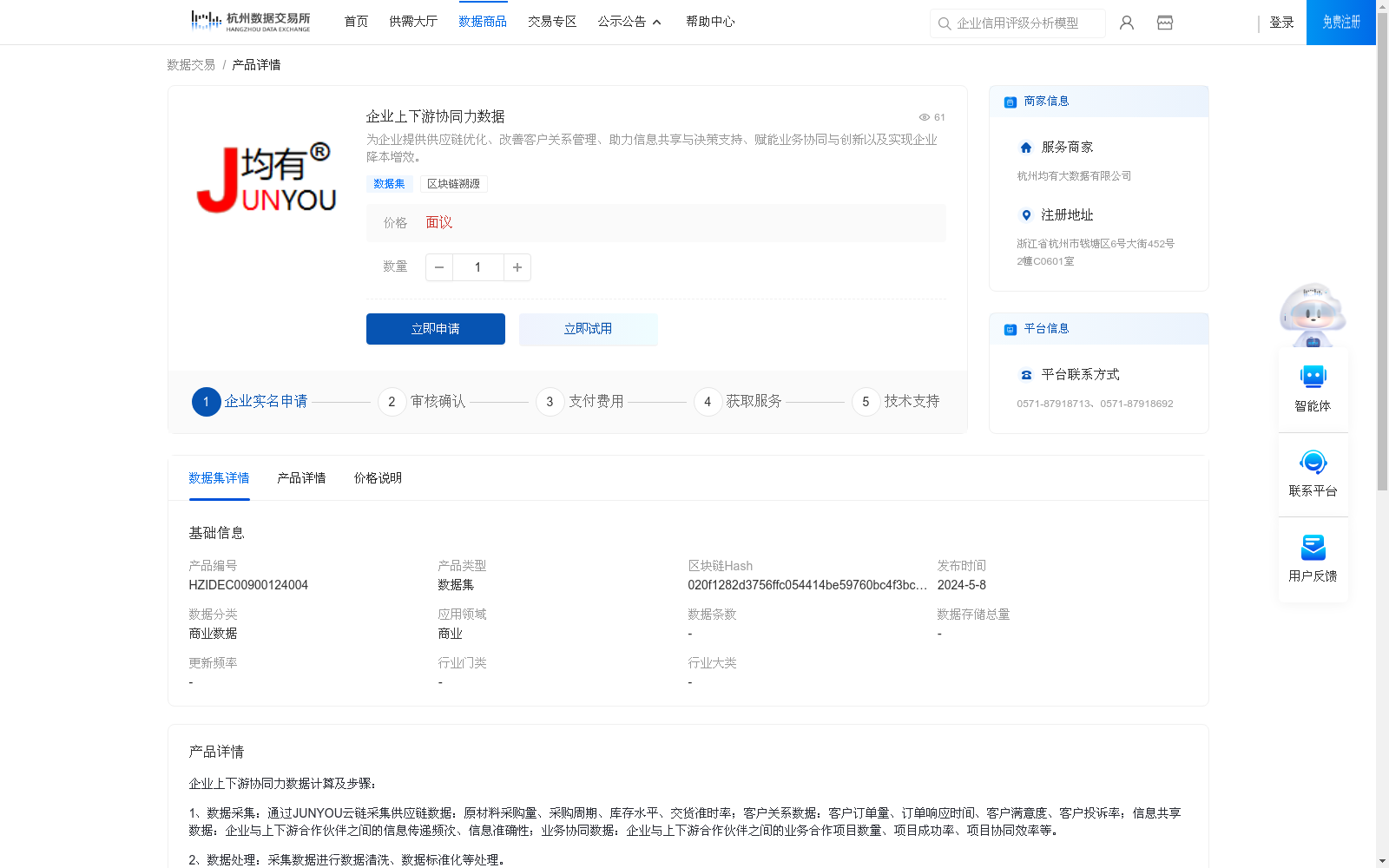Switch to the 数据集详情 tab

pos(219,478)
